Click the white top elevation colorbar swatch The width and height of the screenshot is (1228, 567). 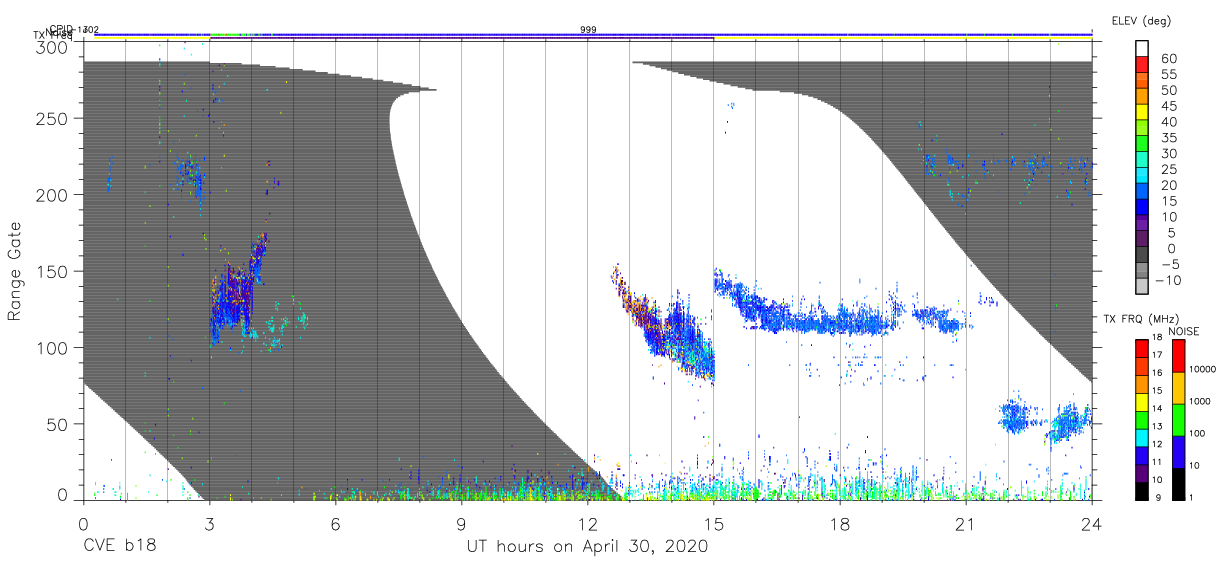(x=1144, y=49)
